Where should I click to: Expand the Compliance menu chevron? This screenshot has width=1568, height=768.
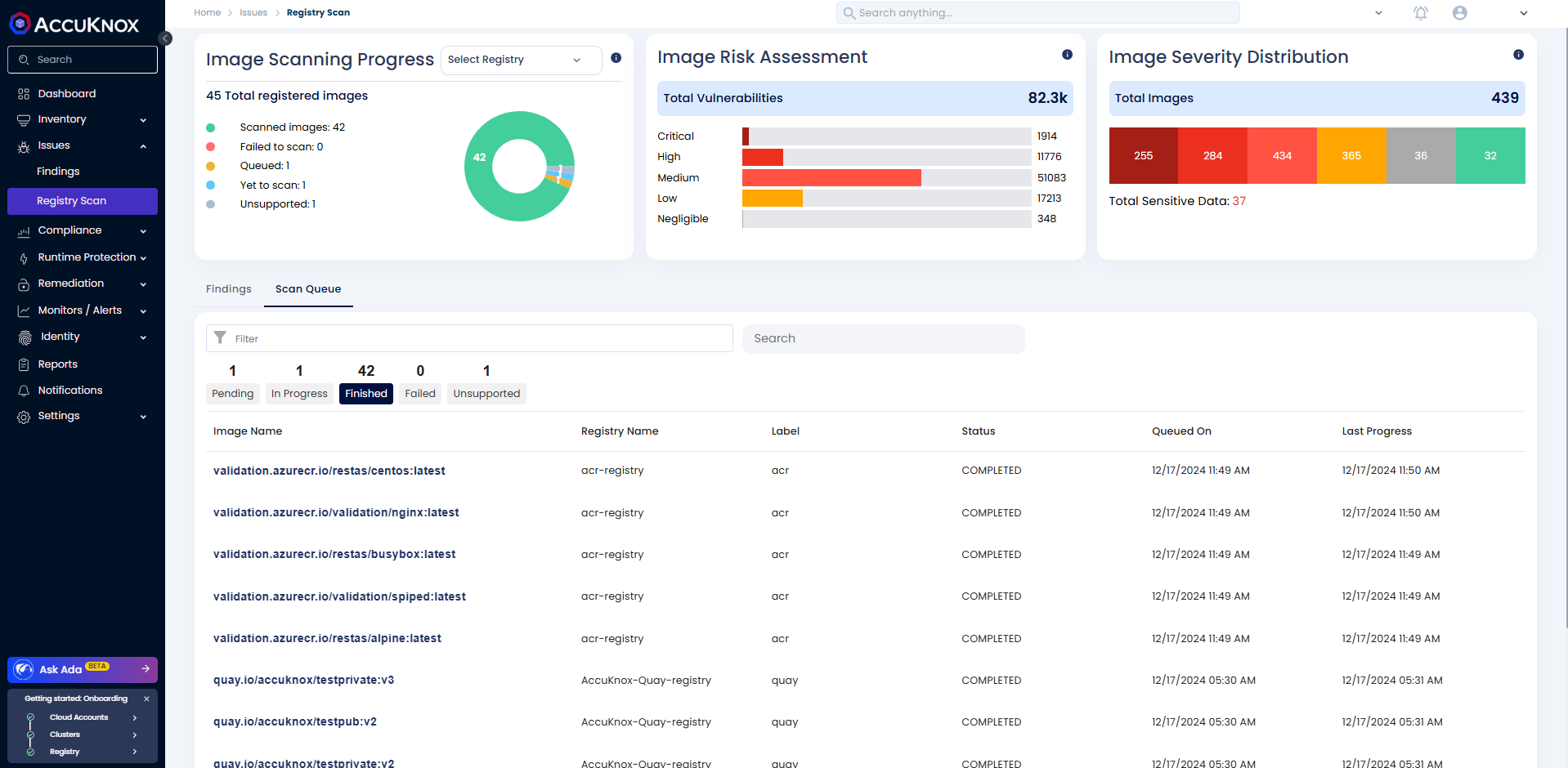pos(143,231)
